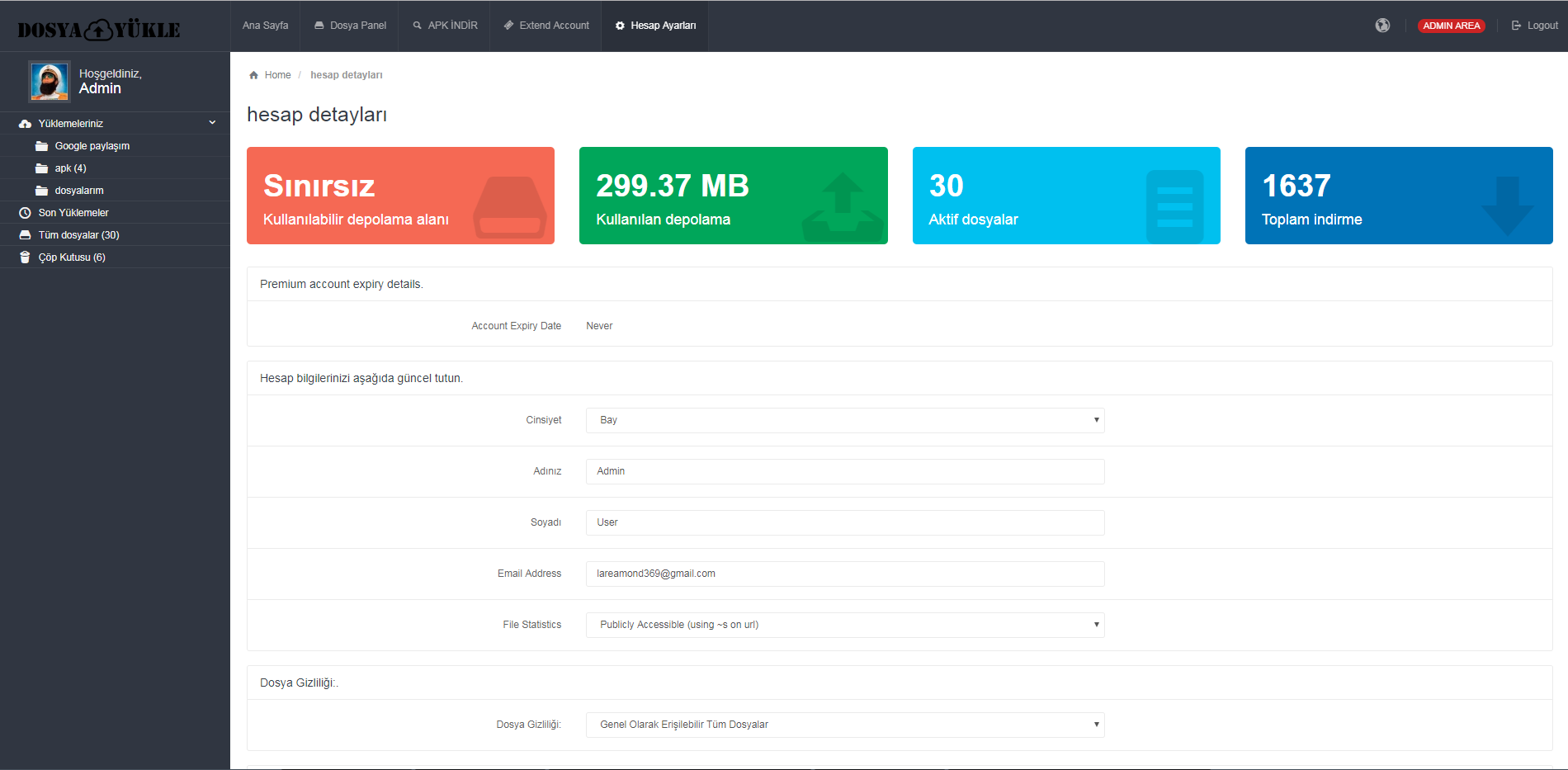This screenshot has width=1568, height=770.
Task: Click the Hoşgeldiniz, Admin text
Action: point(111,81)
